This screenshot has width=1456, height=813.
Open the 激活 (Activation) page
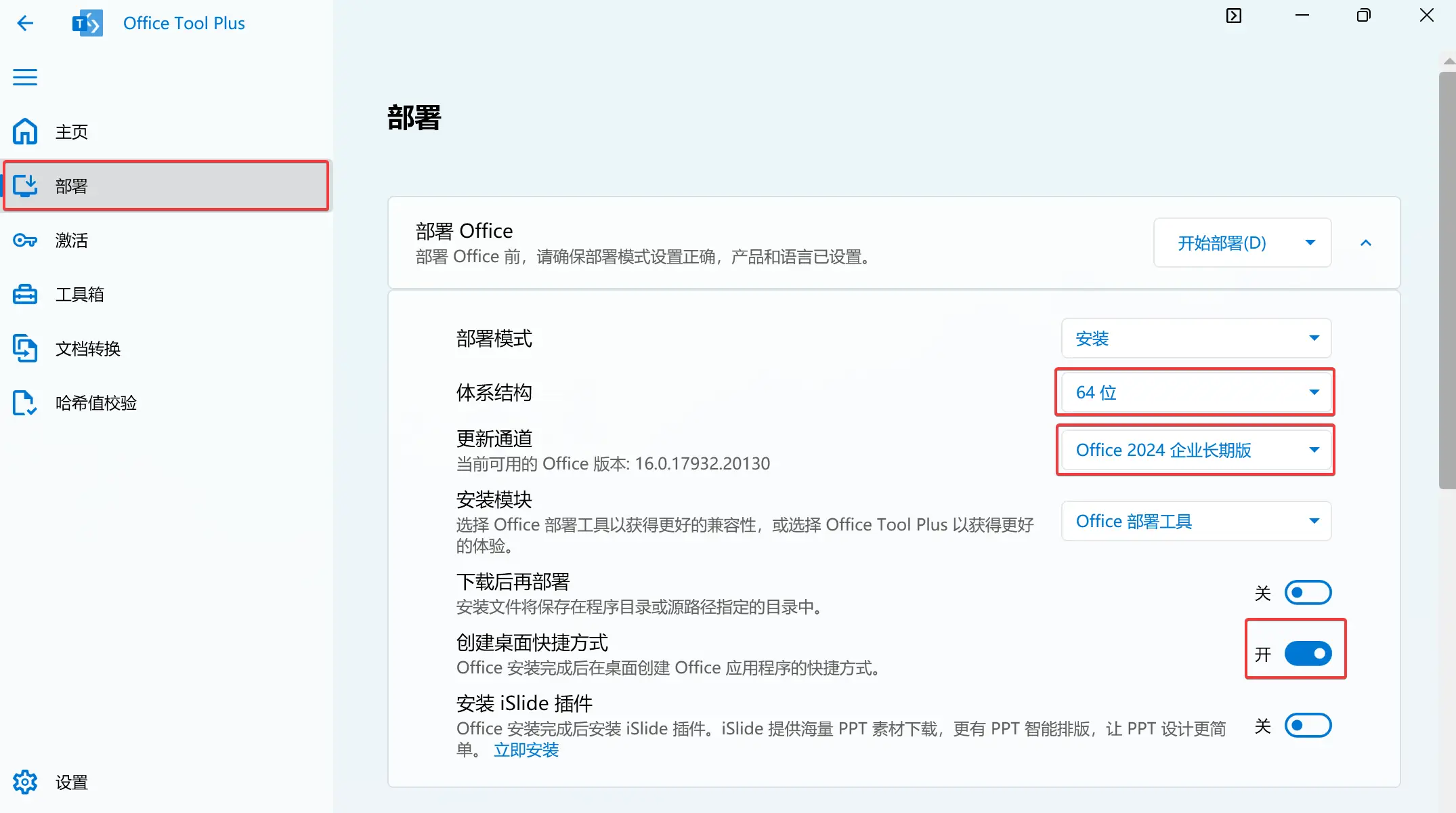click(x=70, y=241)
